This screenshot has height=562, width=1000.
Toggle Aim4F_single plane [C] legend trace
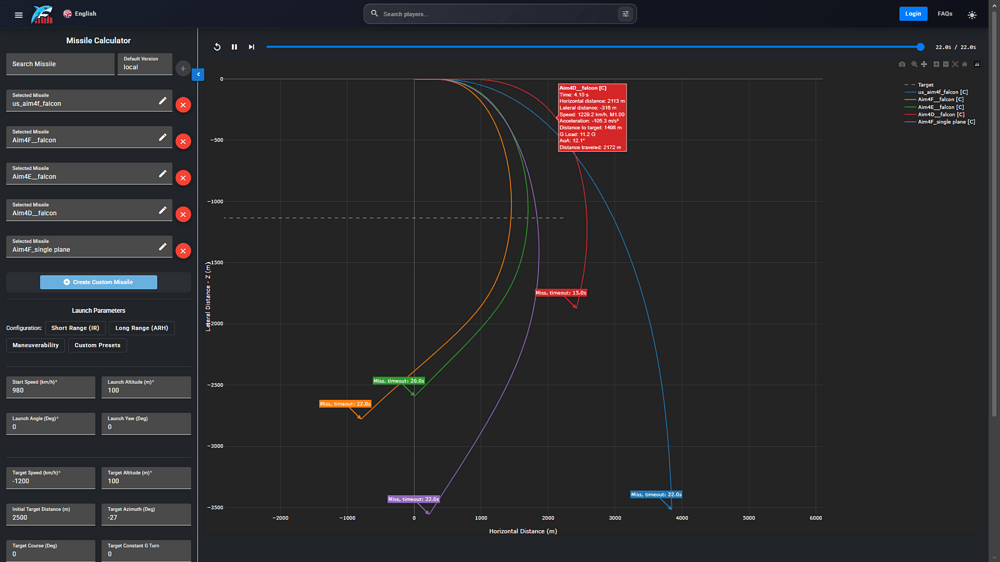pos(939,122)
